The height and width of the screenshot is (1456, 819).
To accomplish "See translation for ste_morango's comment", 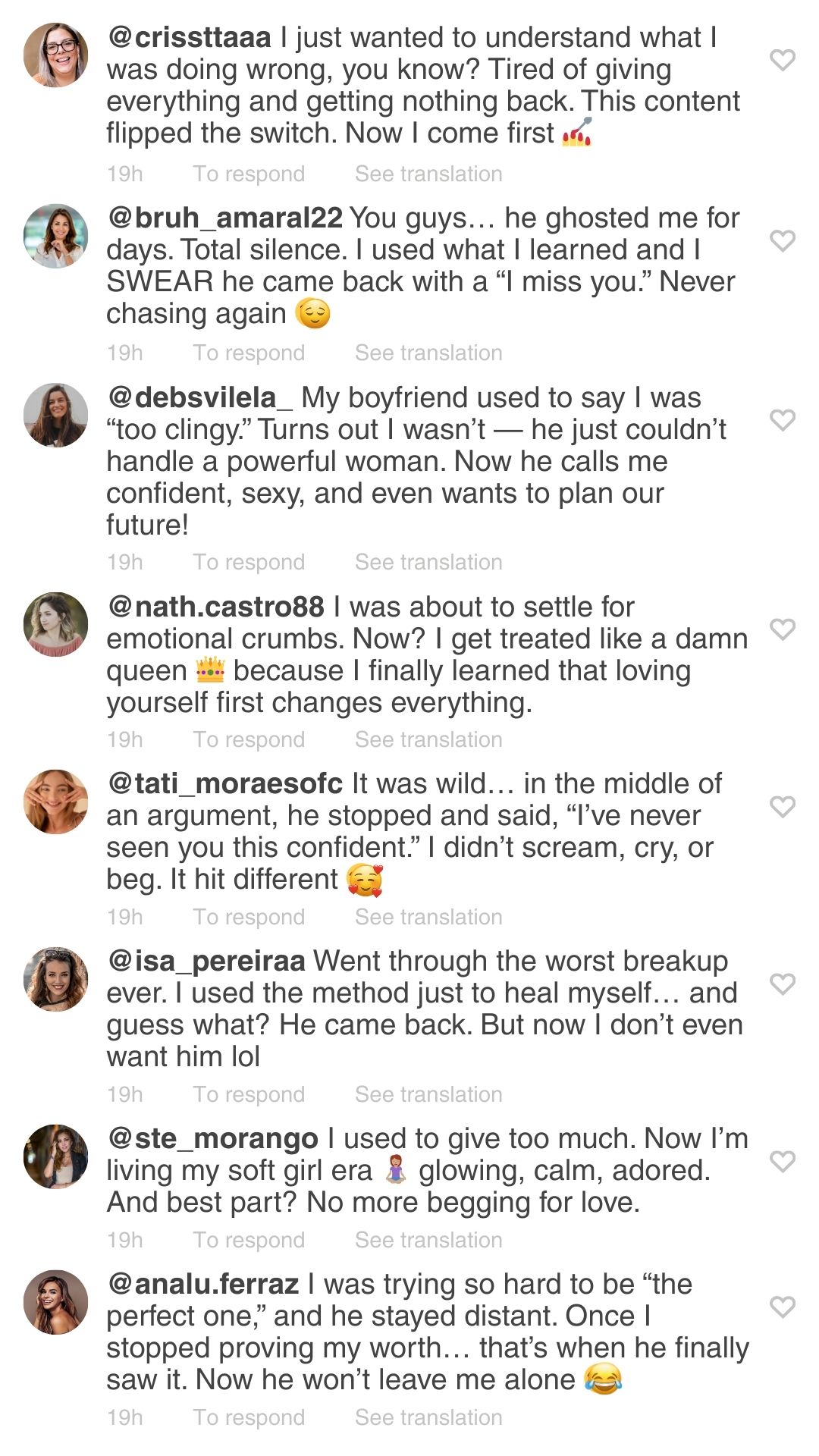I will 428,1241.
